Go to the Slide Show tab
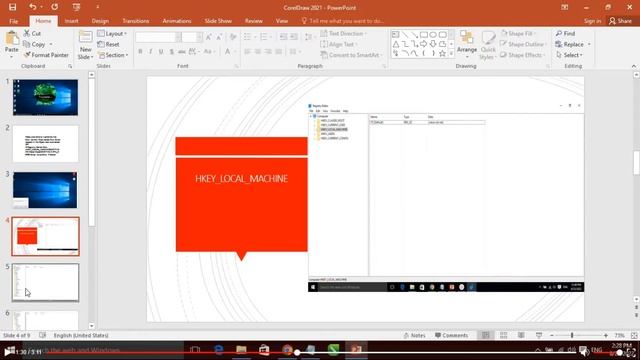The image size is (640, 360). pos(218,21)
